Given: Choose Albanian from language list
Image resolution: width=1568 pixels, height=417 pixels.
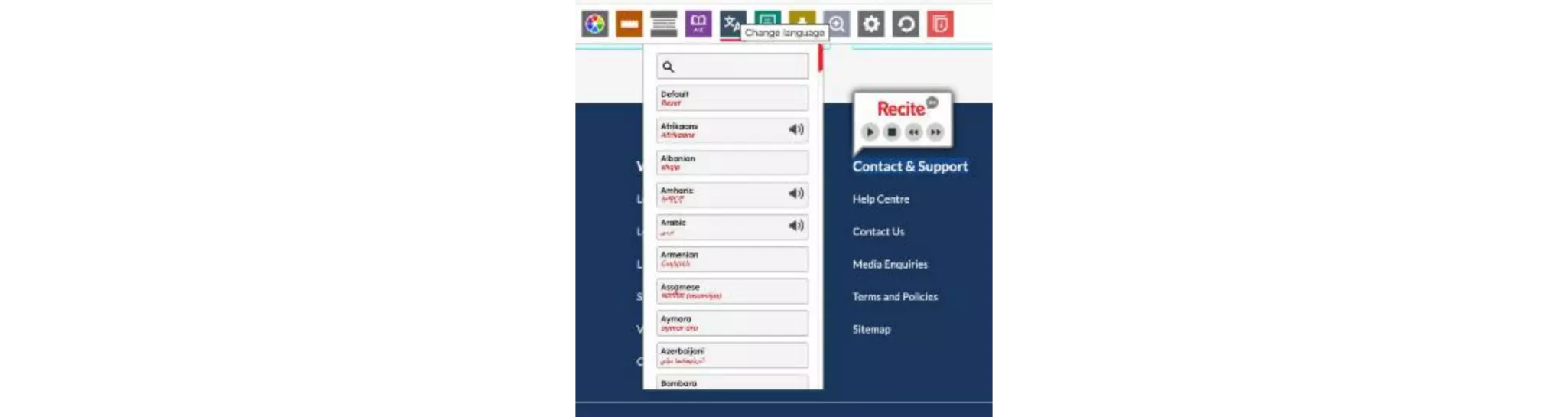Looking at the screenshot, I should tap(732, 162).
